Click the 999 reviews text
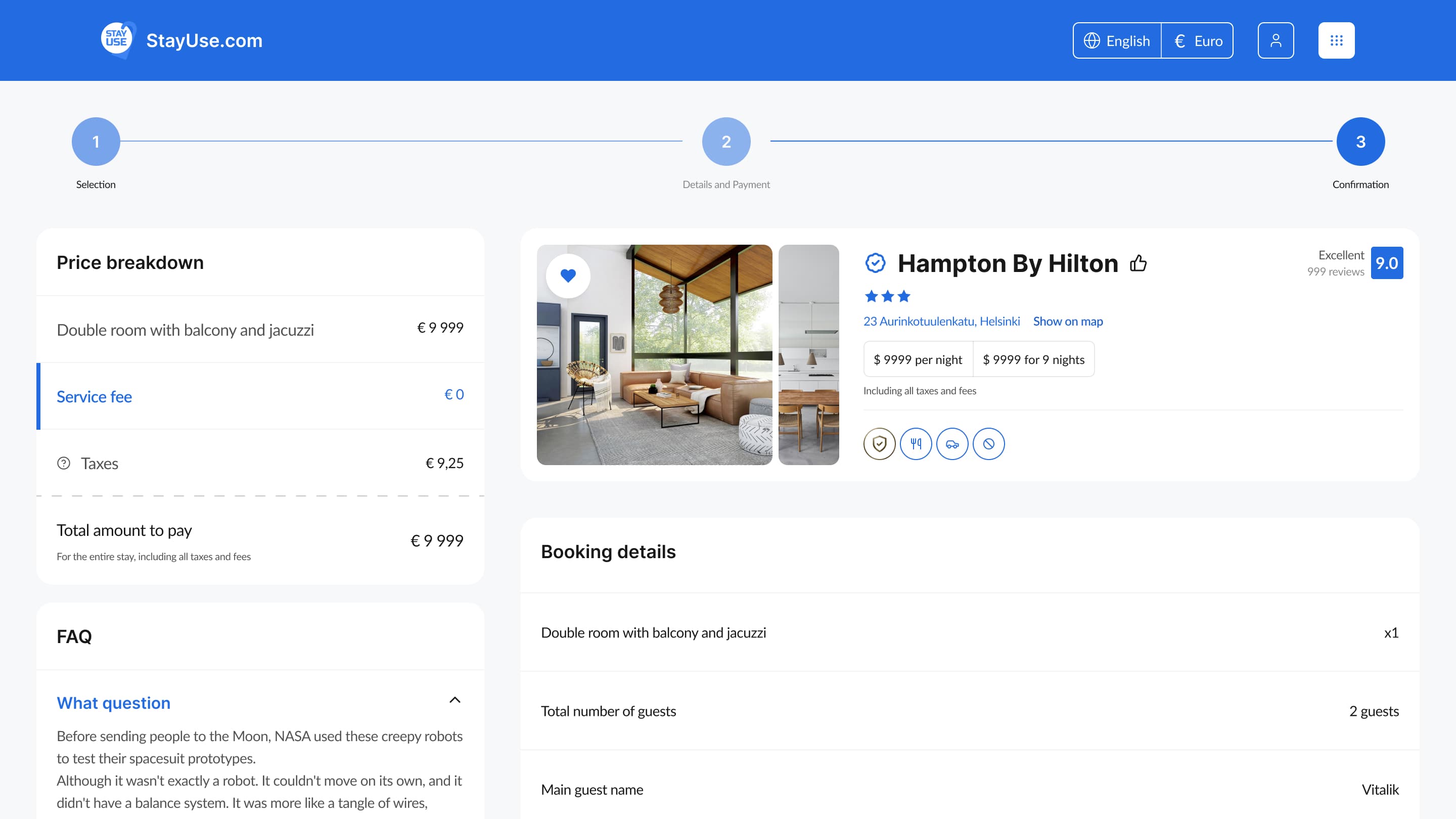This screenshot has width=1456, height=819. pyautogui.click(x=1336, y=272)
